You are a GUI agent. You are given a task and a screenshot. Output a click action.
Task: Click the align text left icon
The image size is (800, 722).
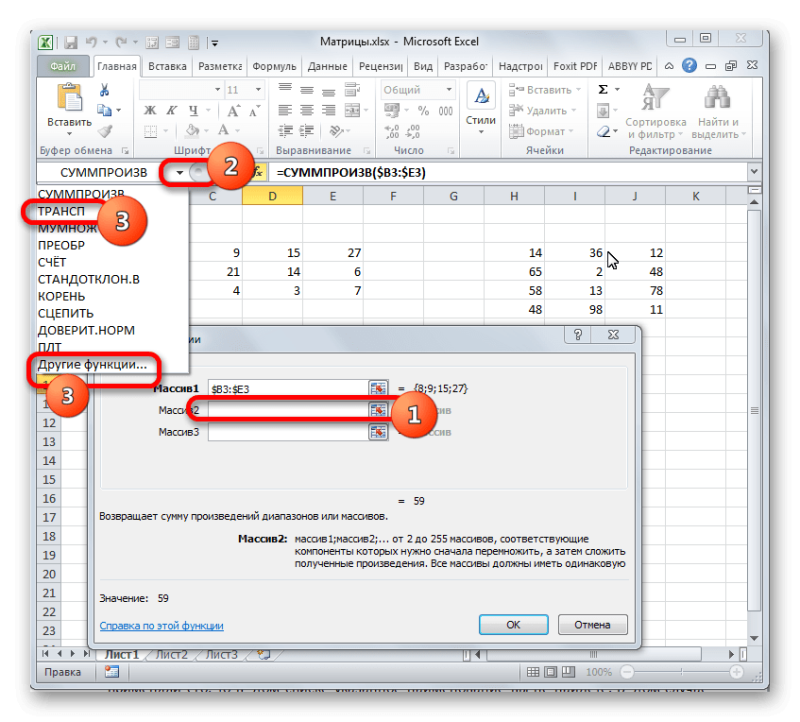(x=285, y=110)
